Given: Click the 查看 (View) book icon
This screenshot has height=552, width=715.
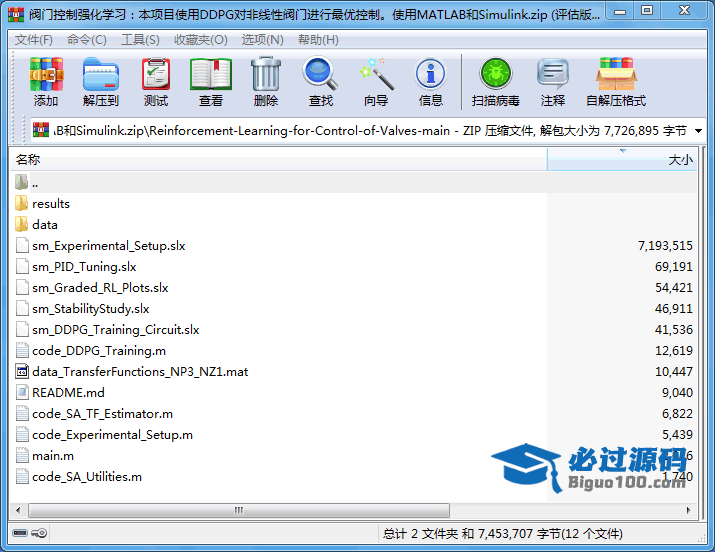Looking at the screenshot, I should click(211, 74).
